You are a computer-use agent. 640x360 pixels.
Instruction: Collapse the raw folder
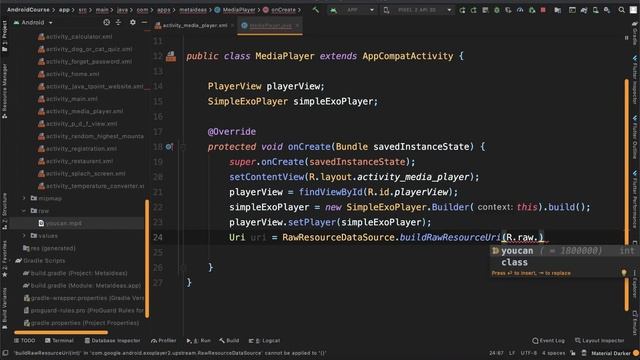click(x=24, y=211)
